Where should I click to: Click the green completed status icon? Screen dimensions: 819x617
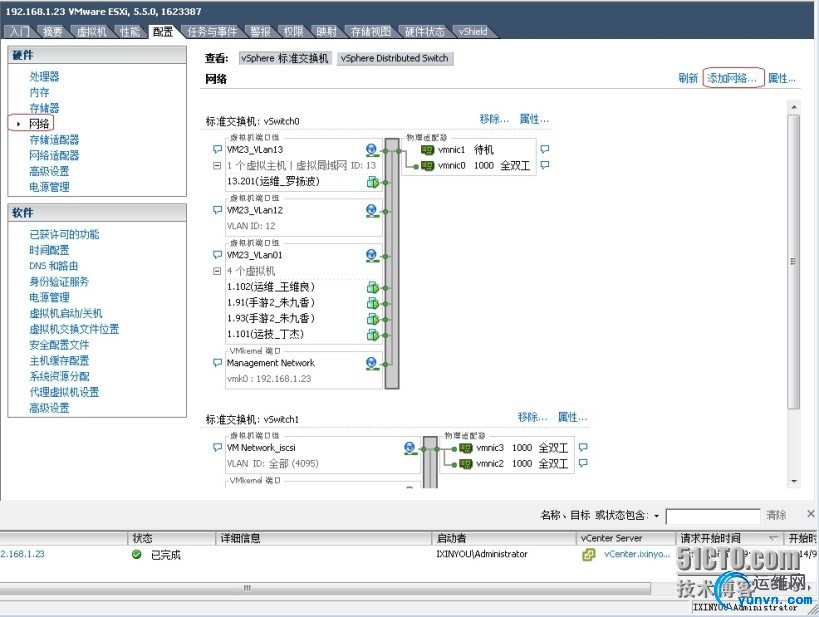click(x=137, y=555)
